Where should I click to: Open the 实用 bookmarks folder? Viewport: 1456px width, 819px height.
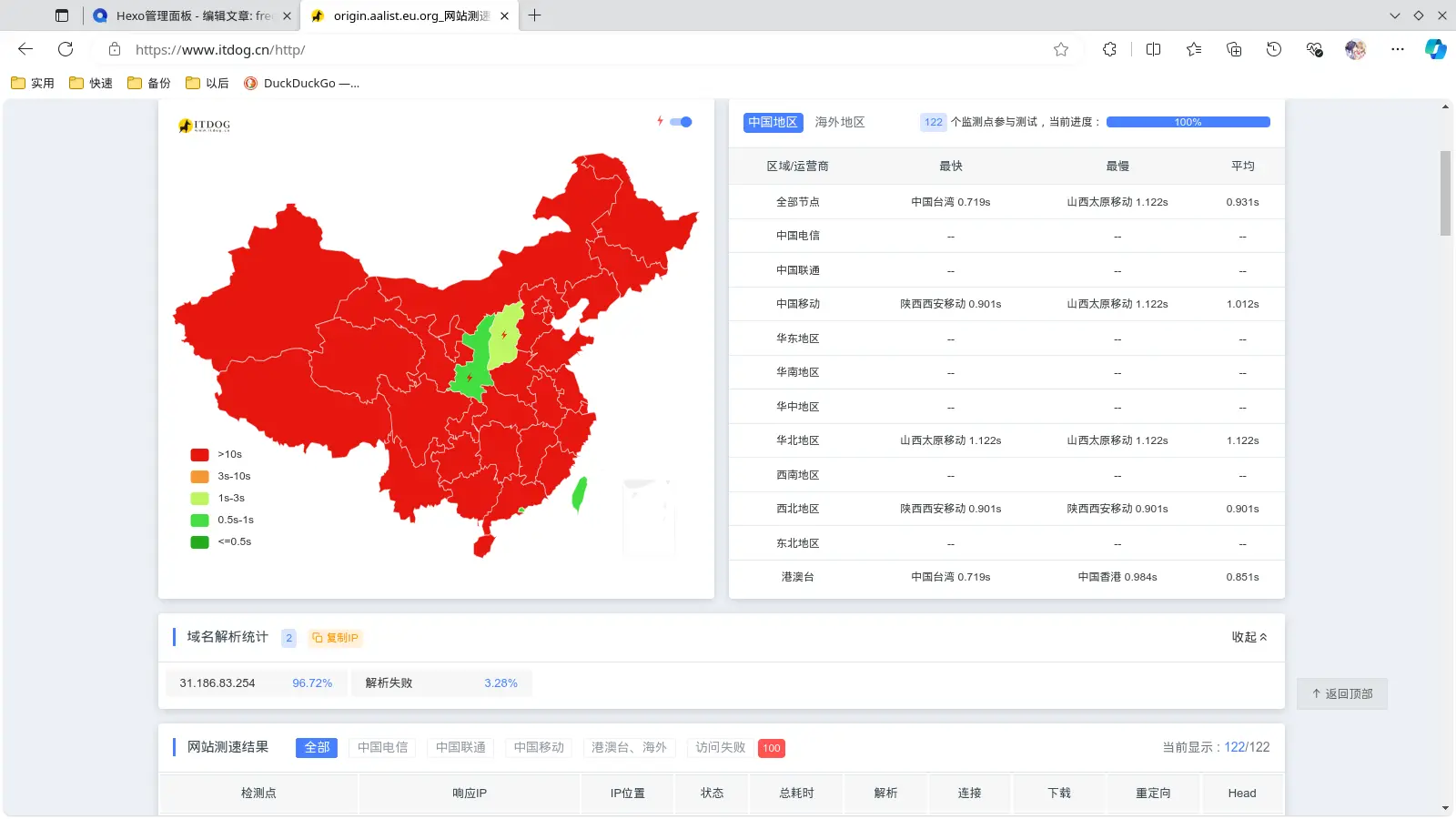pos(33,83)
